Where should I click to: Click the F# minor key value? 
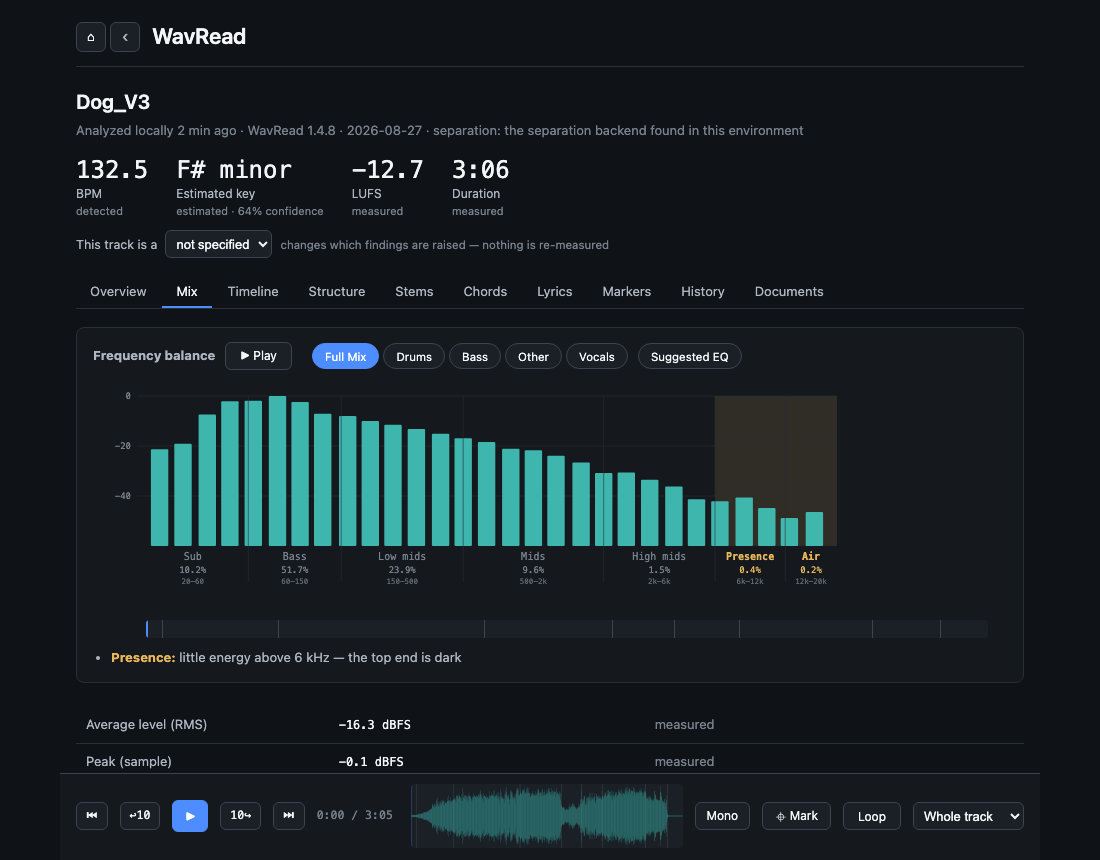coord(234,170)
